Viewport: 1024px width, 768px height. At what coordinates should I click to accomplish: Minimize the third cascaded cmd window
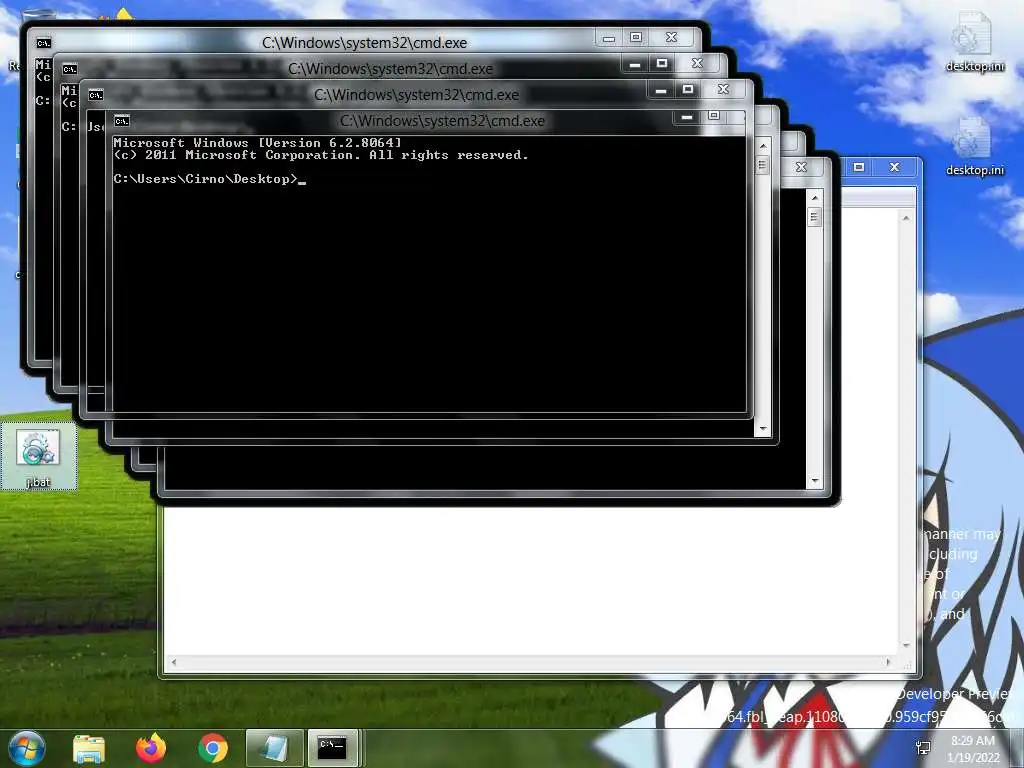661,90
